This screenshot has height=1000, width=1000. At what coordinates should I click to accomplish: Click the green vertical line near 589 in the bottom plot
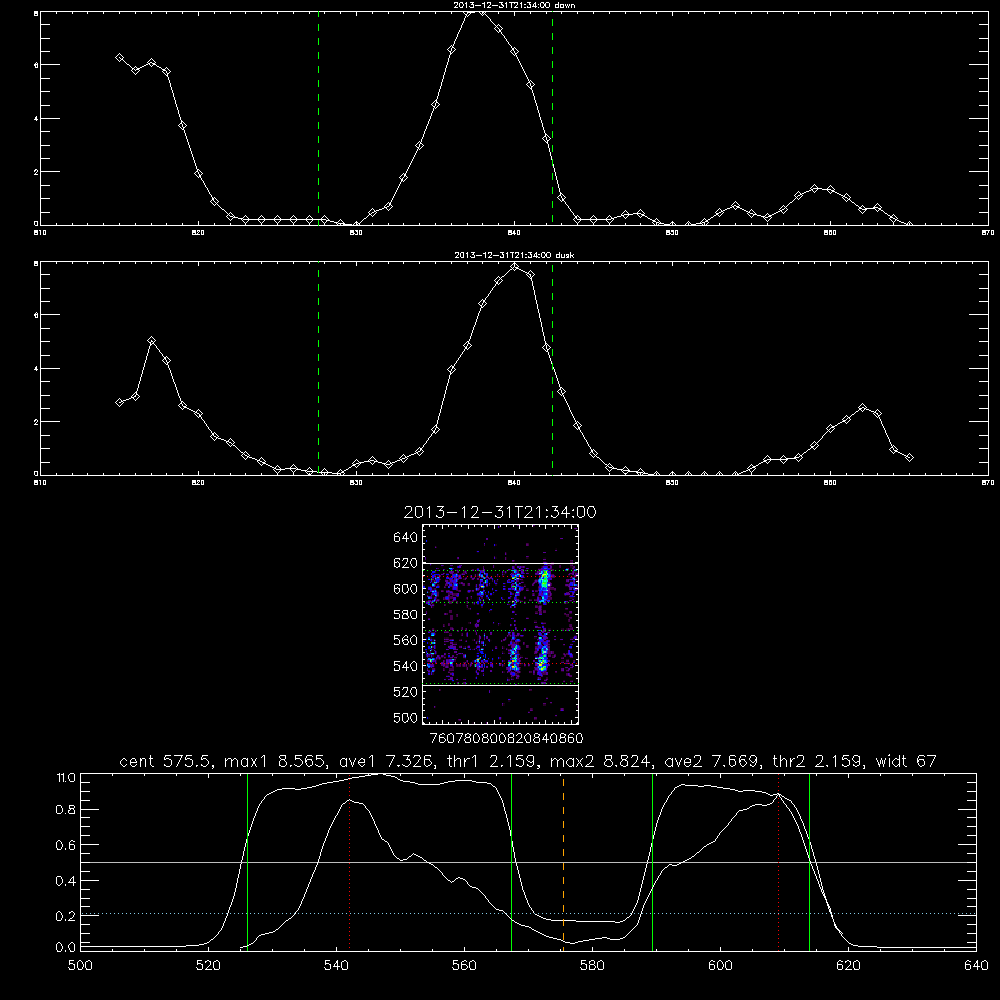[652, 861]
